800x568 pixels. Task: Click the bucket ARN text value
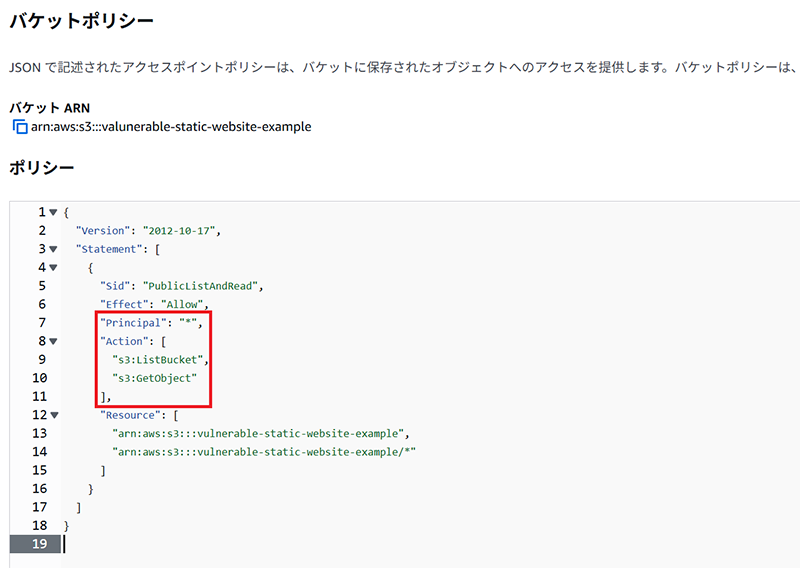[171, 127]
